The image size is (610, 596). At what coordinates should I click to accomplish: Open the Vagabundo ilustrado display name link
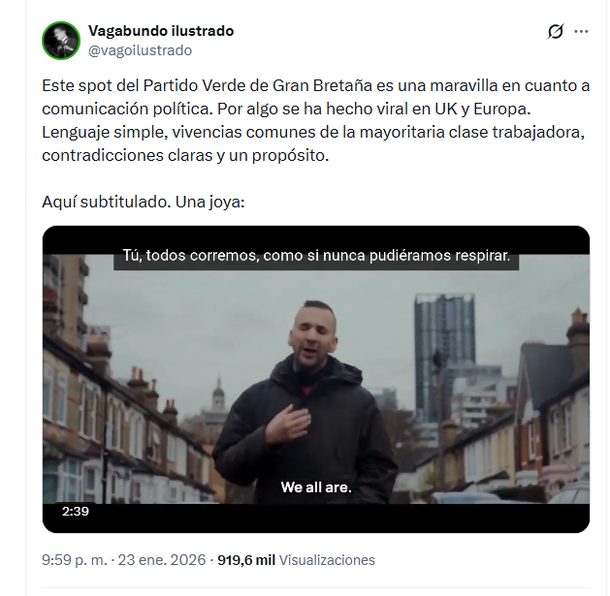coord(161,31)
